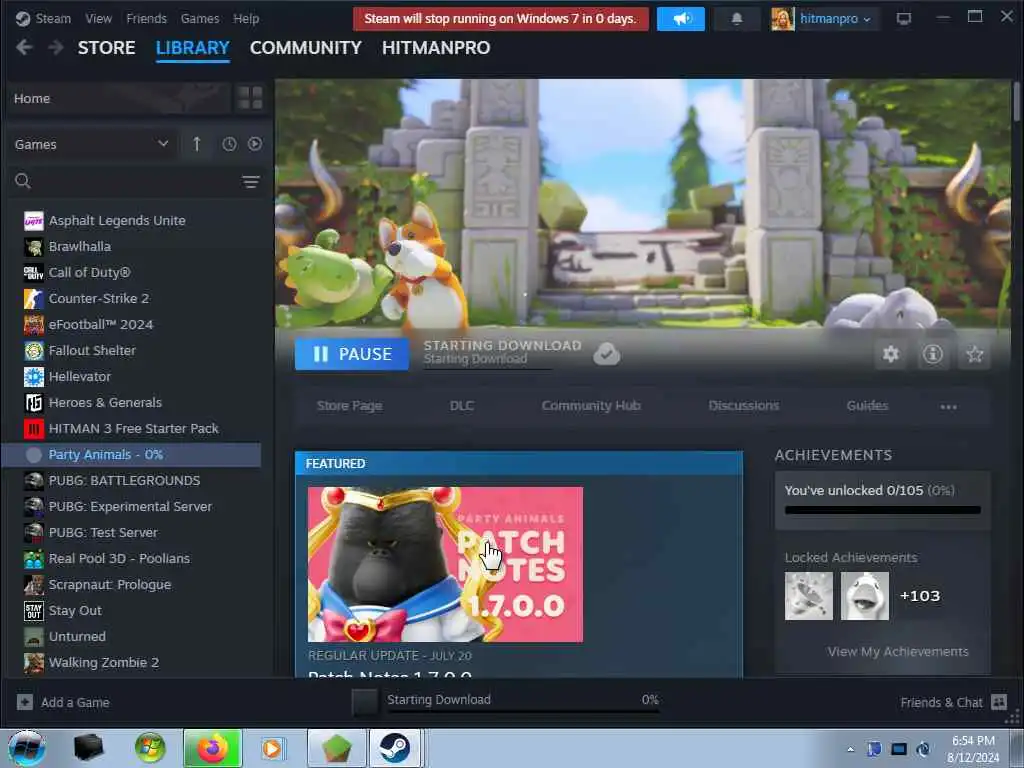This screenshot has width=1024, height=768.
Task: Open the DLC link
Action: click(462, 406)
